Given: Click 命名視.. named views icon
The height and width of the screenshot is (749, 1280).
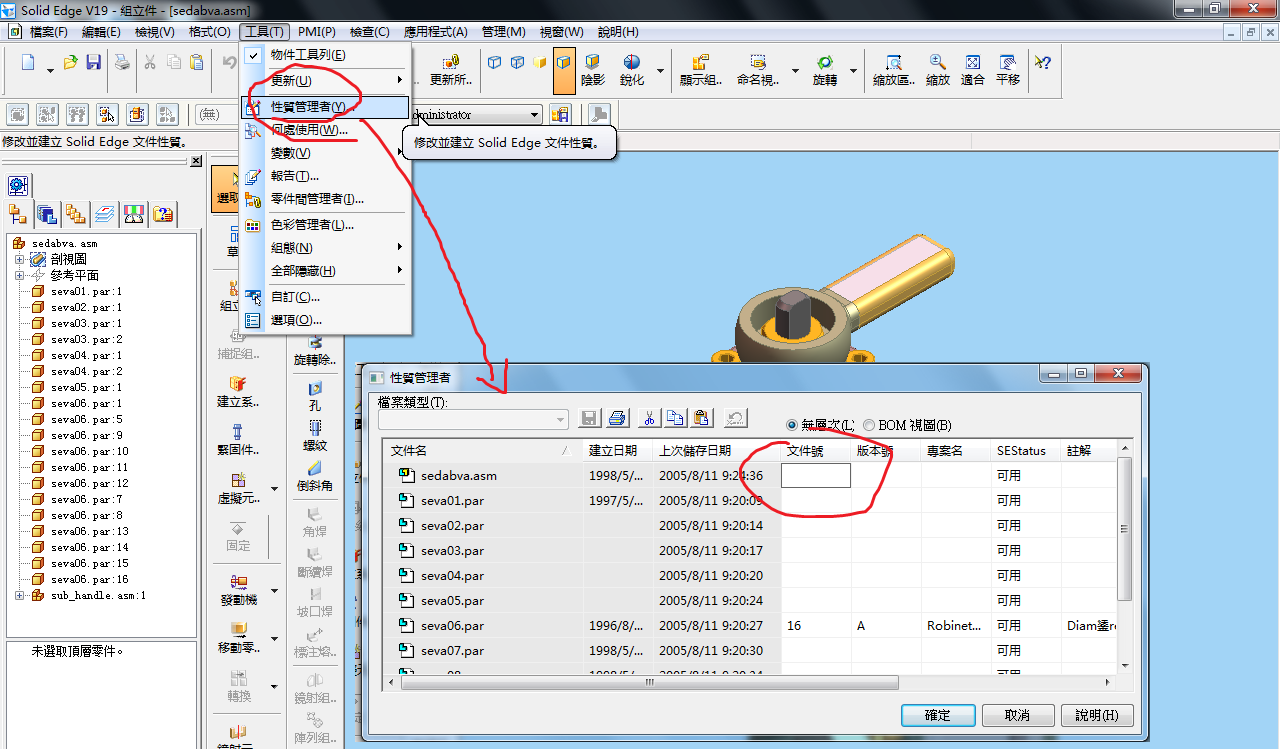Looking at the screenshot, I should point(758,70).
